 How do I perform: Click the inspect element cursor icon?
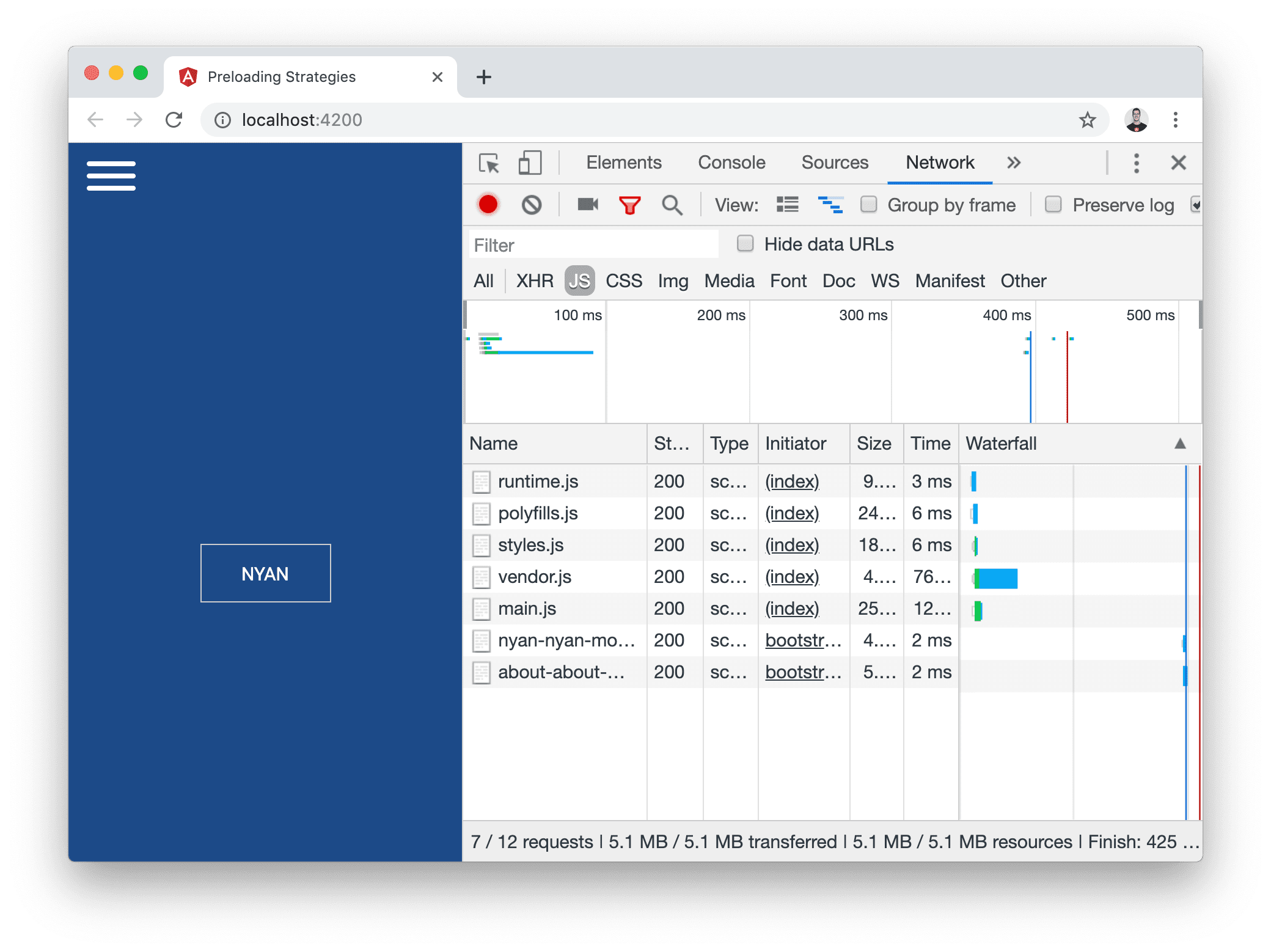(489, 163)
